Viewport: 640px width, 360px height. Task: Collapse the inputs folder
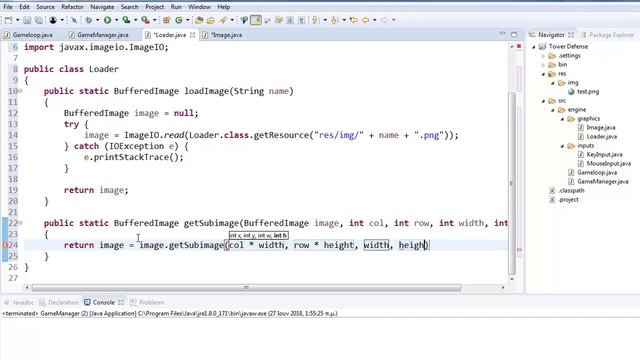pyautogui.click(x=562, y=146)
